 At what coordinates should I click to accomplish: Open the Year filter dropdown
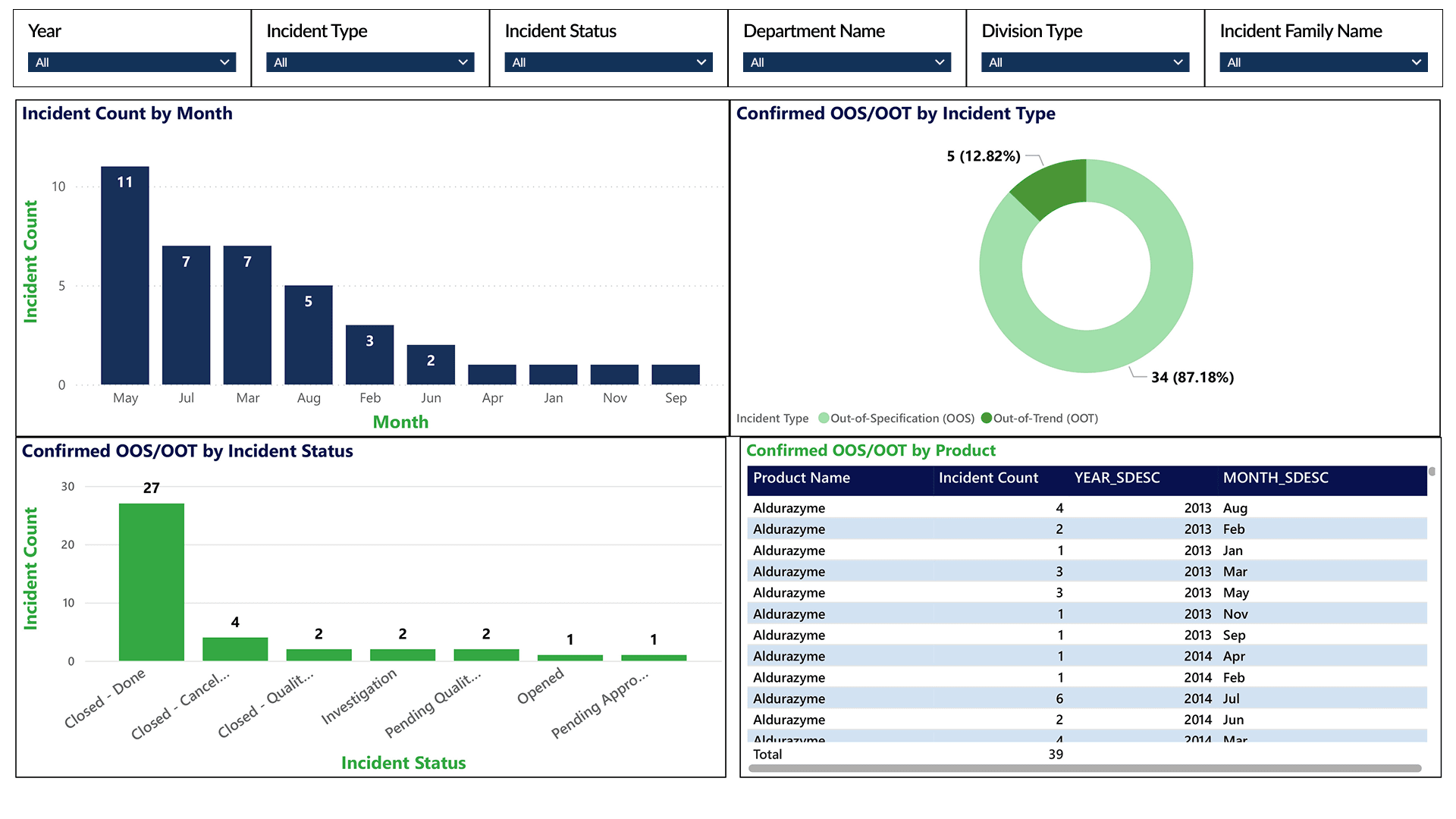(131, 62)
